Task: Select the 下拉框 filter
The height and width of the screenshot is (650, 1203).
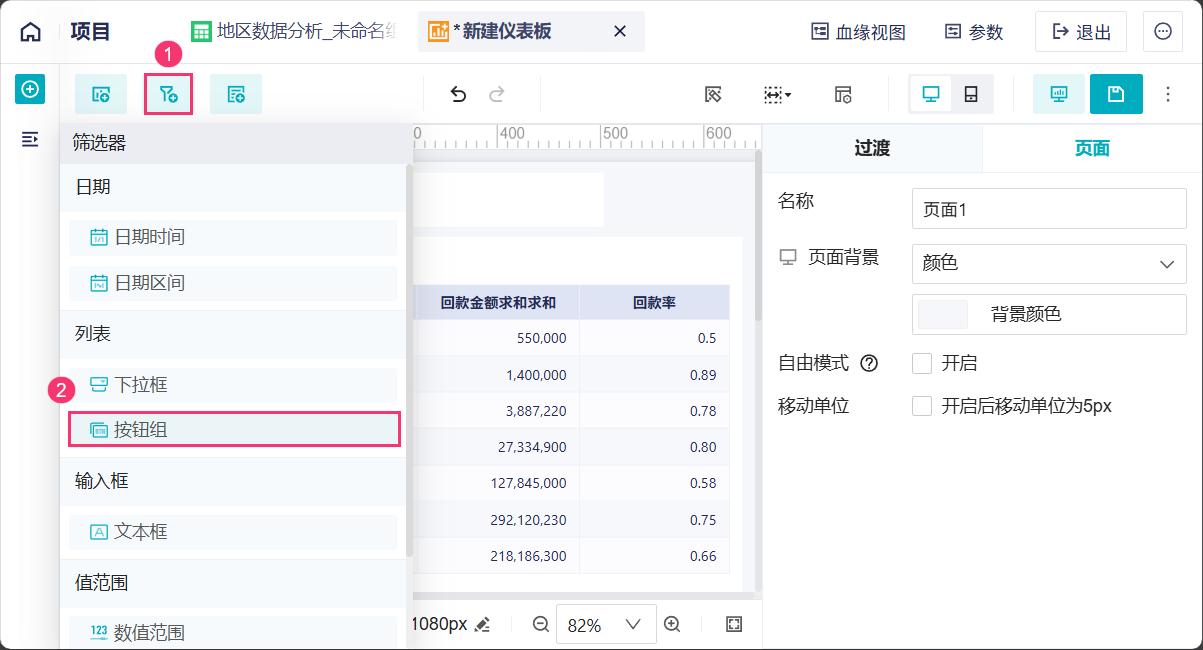Action: pyautogui.click(x=233, y=385)
